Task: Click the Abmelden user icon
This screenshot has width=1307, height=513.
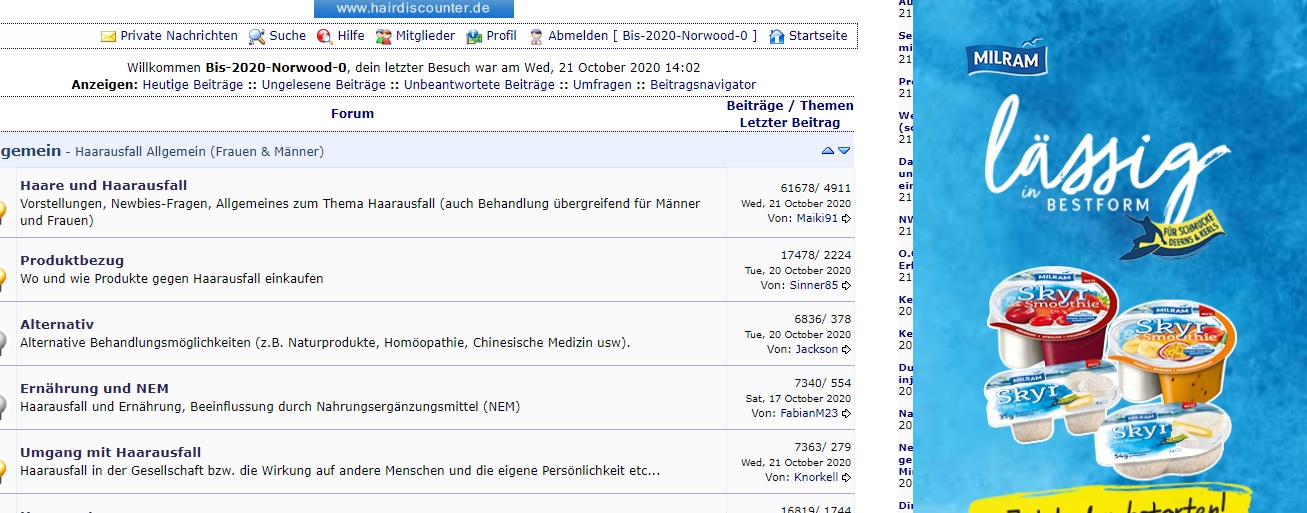Action: point(536,36)
